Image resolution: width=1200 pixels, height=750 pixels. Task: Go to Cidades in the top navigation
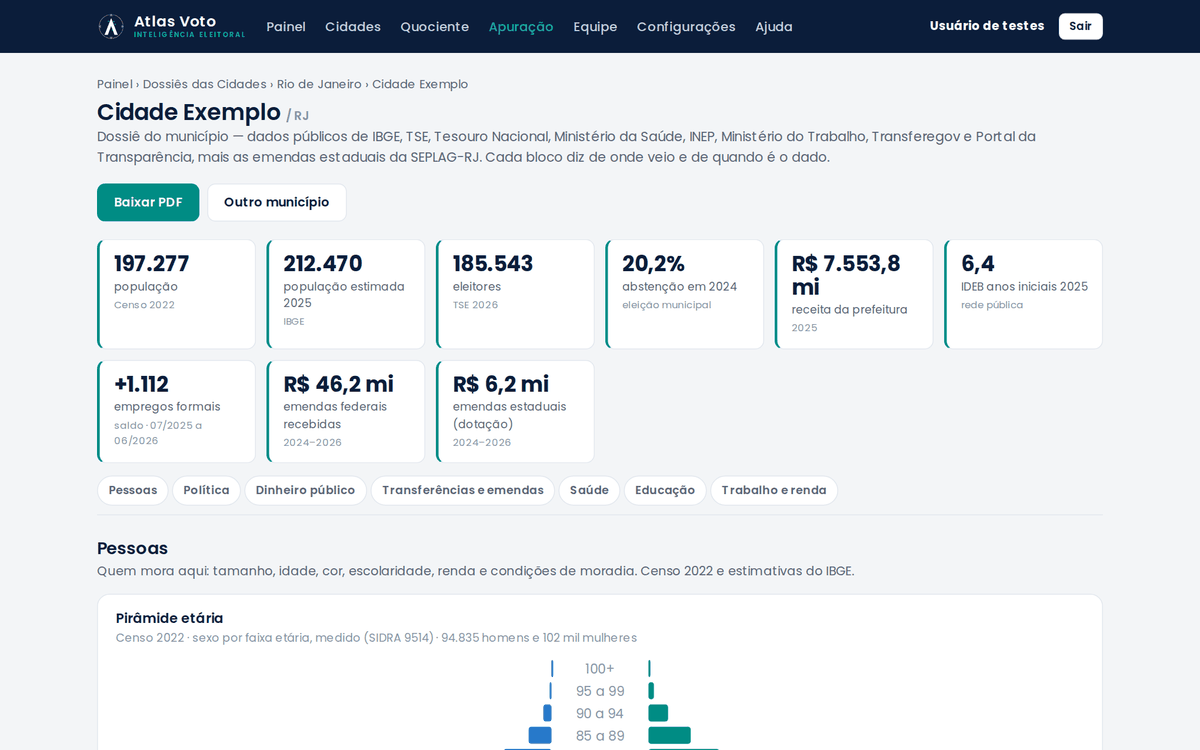353,27
